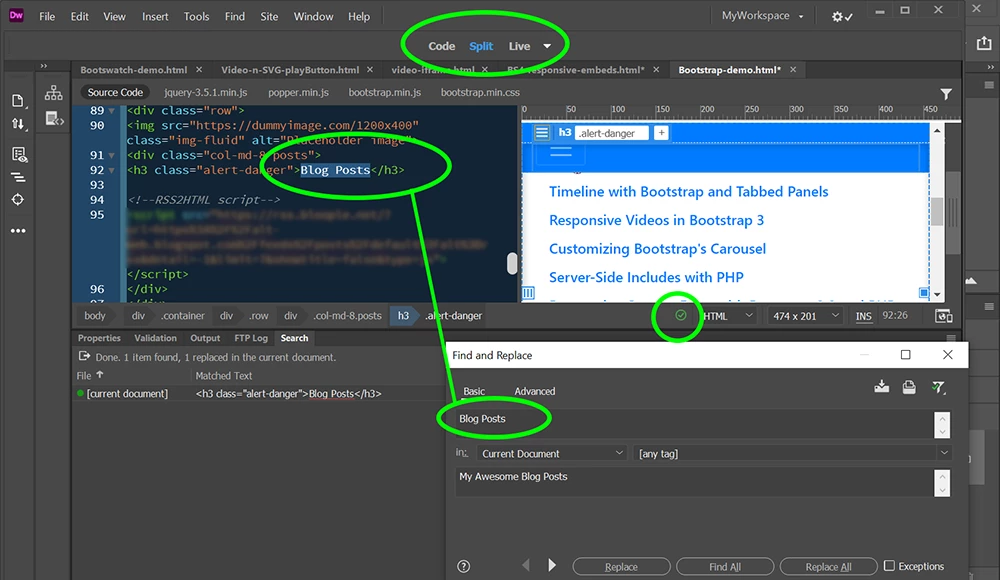Open the Validation panel tab
1000x580 pixels.
pos(155,338)
